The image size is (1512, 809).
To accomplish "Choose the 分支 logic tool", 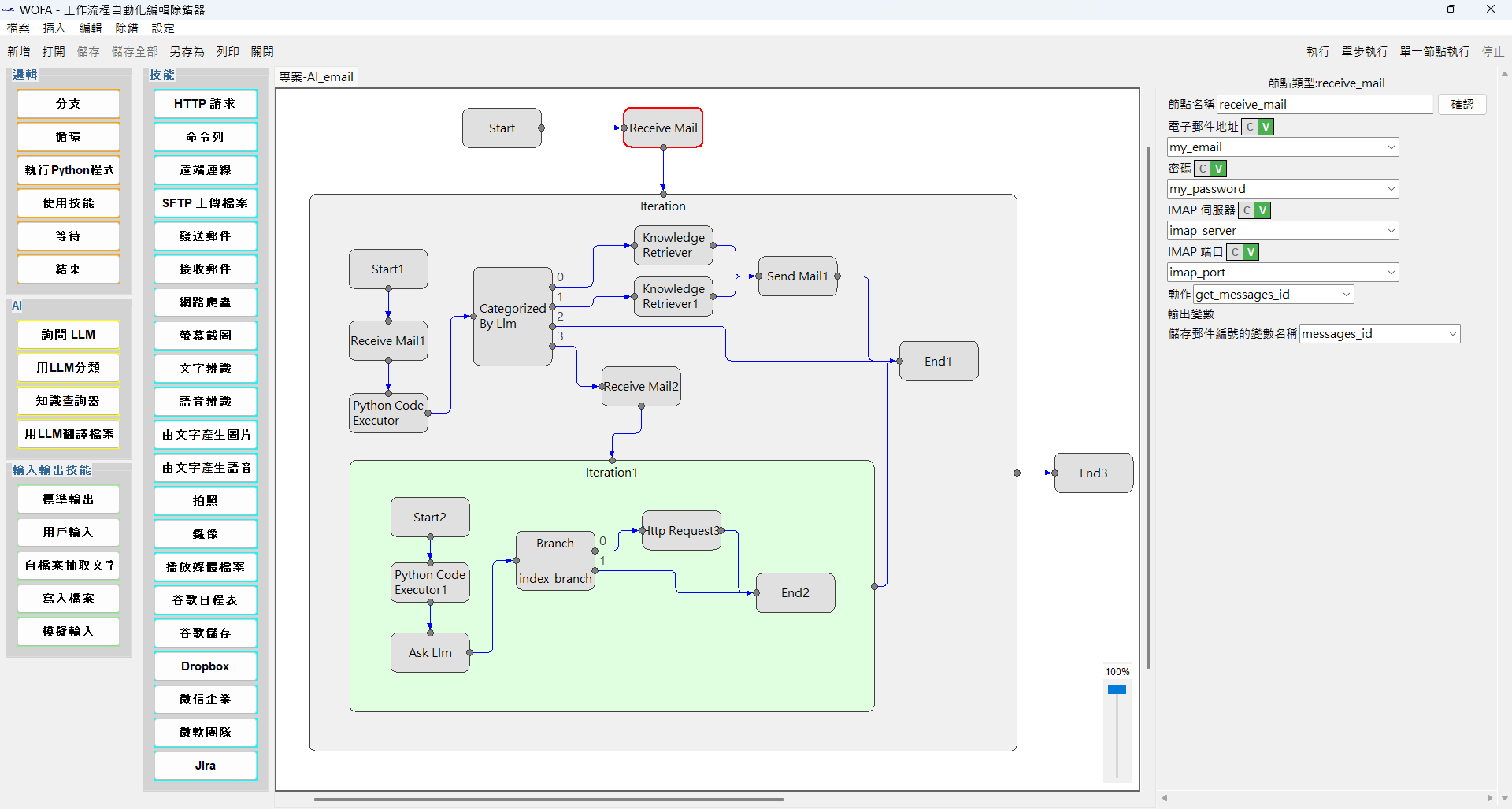I will click(x=68, y=103).
